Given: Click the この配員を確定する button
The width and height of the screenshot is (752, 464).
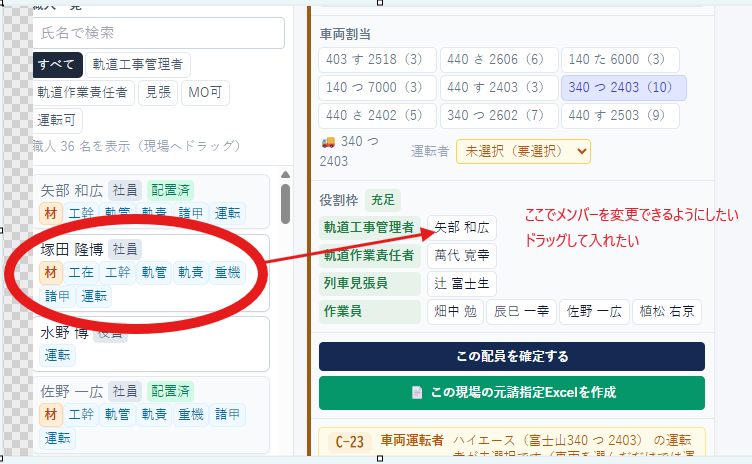Looking at the screenshot, I should (512, 357).
